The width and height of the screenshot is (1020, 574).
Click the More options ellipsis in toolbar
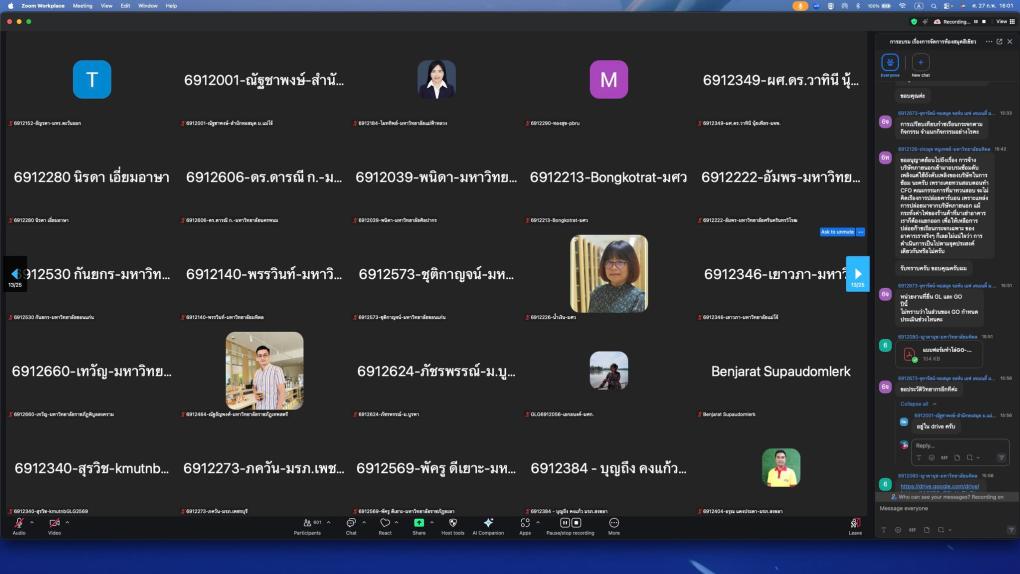[x=613, y=523]
